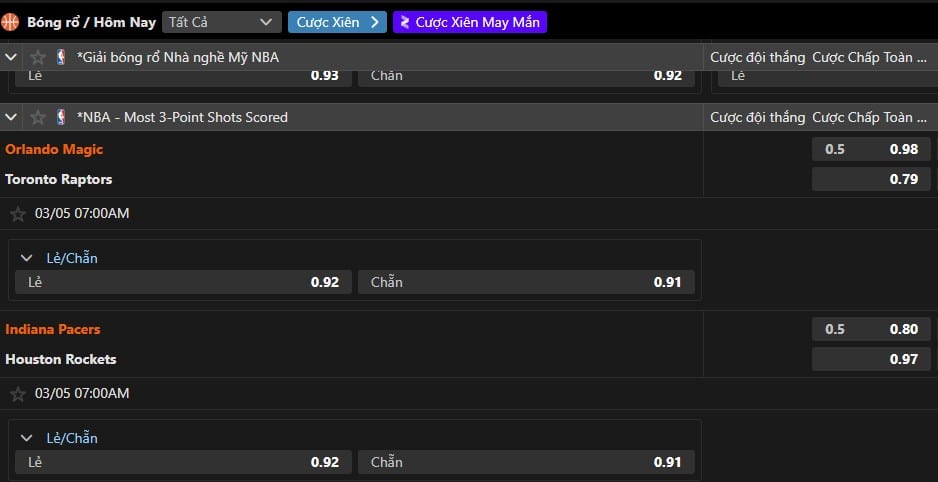Favorite the Indiana Pacers vs Houston Rockets match star

point(18,394)
